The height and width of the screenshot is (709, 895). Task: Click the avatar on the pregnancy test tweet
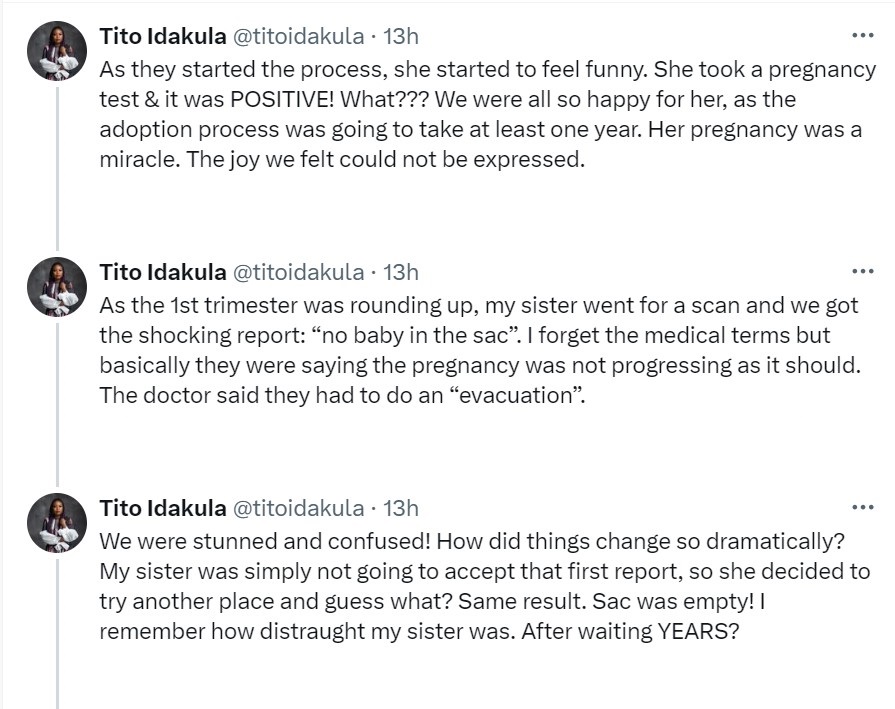click(58, 50)
